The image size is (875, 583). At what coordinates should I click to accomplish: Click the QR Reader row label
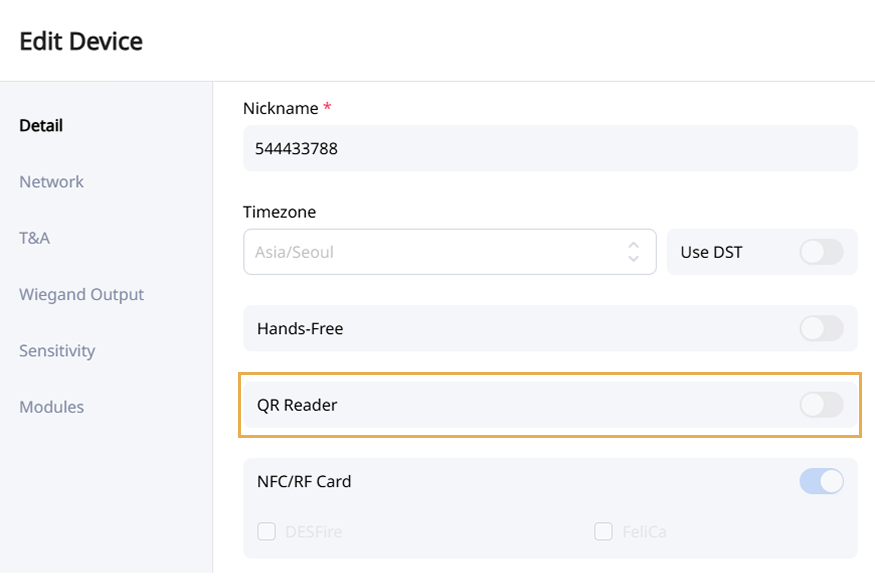point(297,405)
